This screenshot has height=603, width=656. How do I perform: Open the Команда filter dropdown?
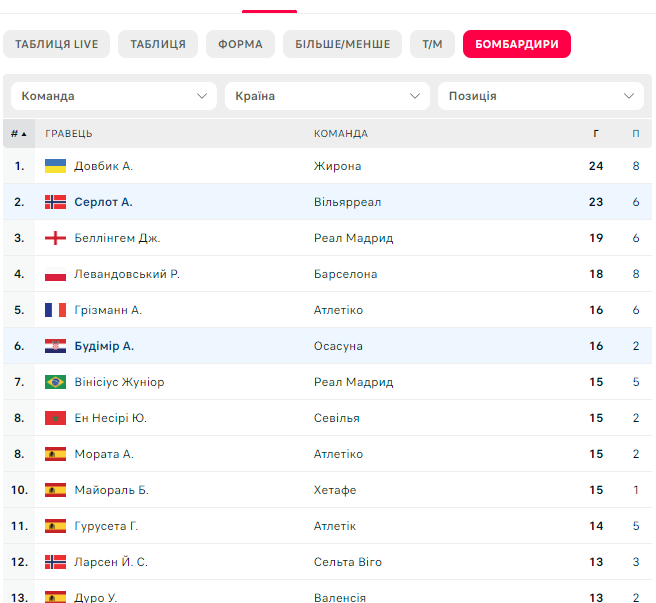pyautogui.click(x=114, y=96)
